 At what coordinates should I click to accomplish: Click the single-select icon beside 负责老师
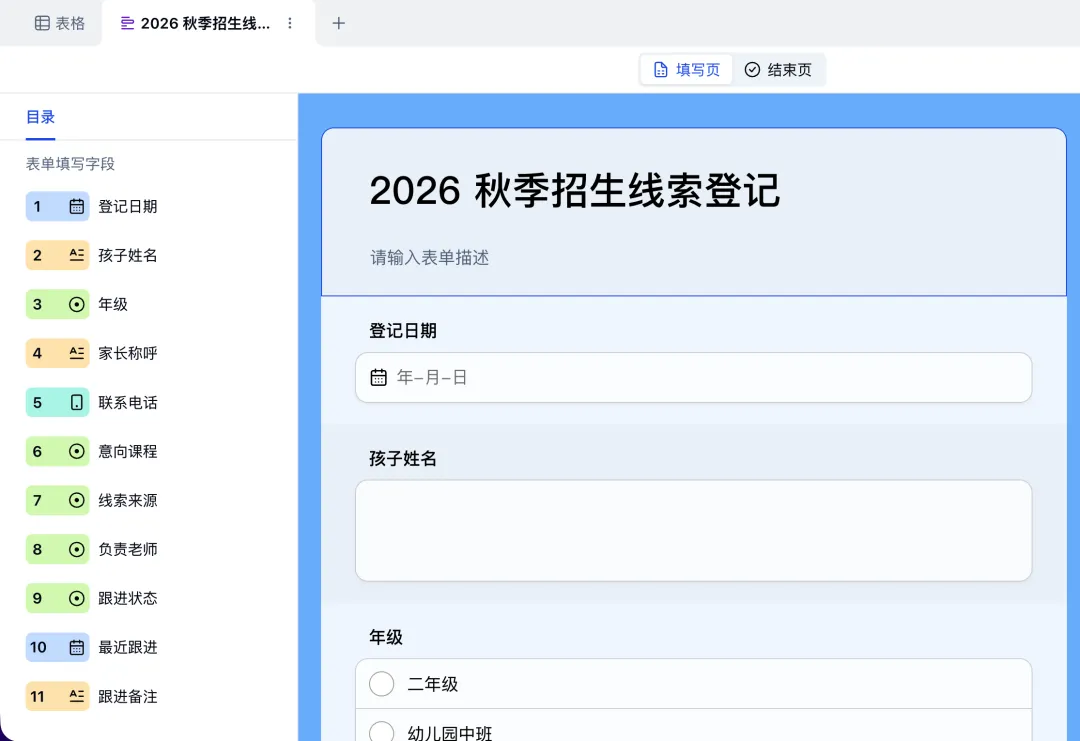click(x=76, y=549)
